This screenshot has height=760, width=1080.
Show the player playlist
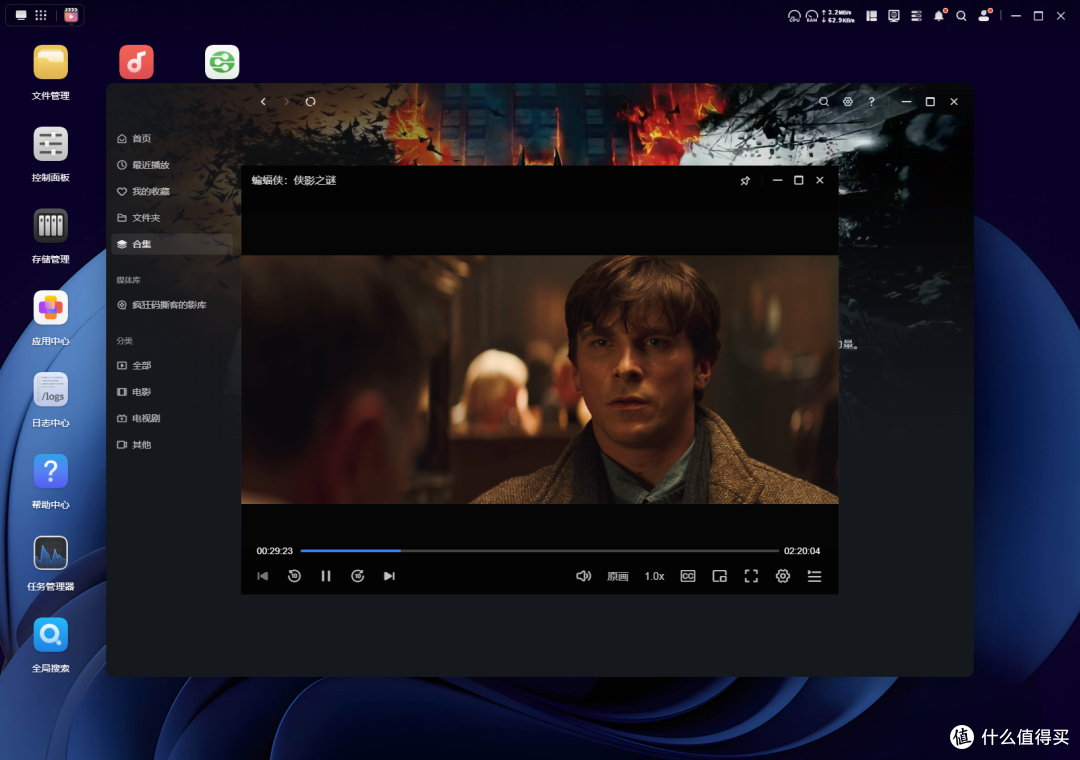click(814, 576)
